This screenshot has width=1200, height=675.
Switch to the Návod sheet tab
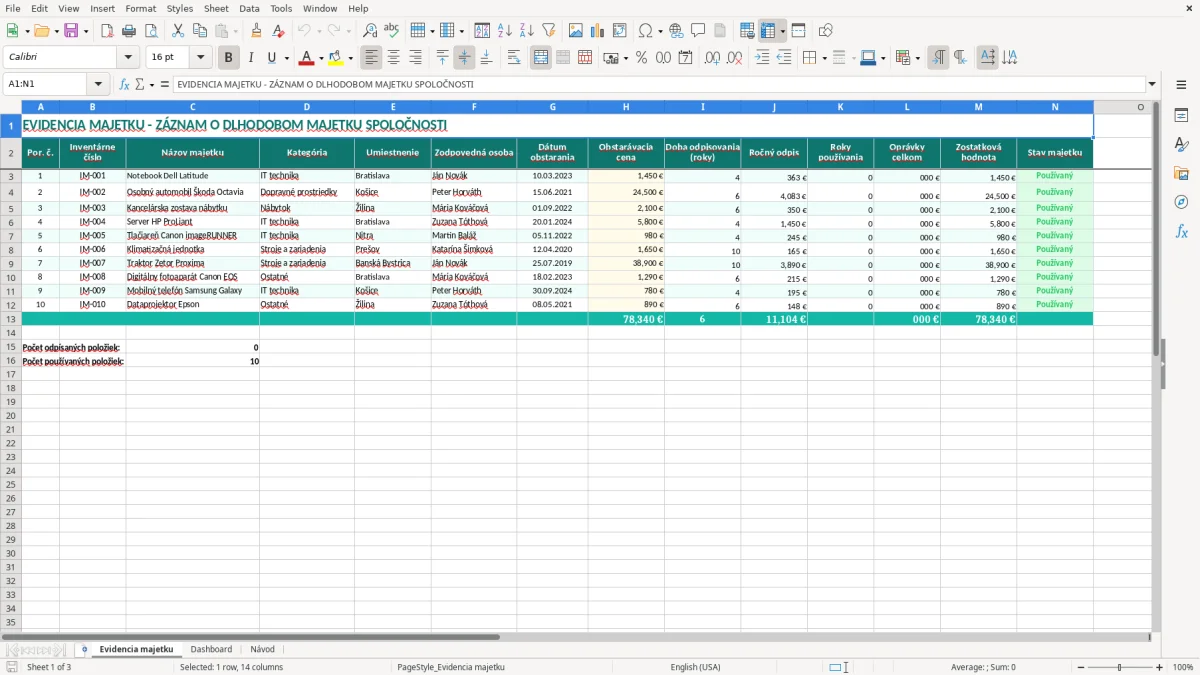[x=262, y=650]
